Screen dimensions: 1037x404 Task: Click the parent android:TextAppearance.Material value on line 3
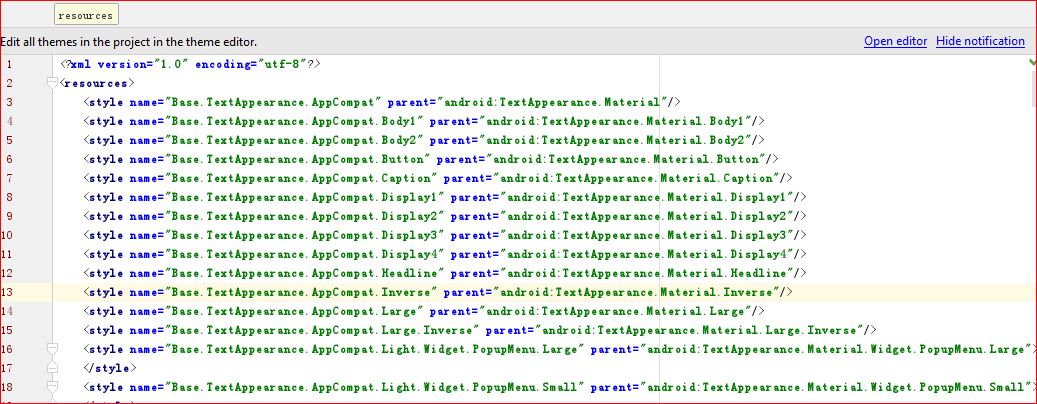tap(553, 102)
